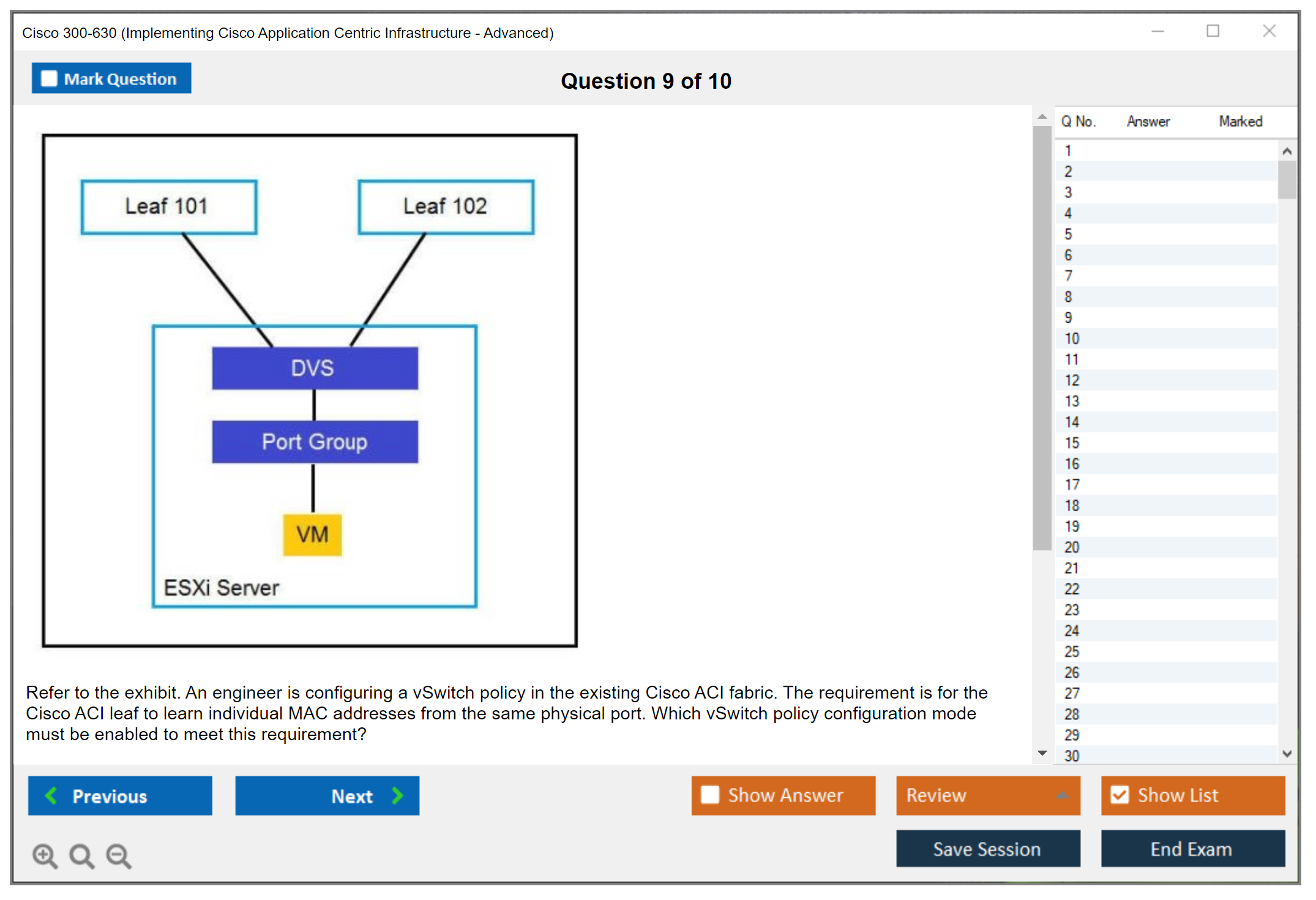Click the green left chevron on Previous

point(51,795)
